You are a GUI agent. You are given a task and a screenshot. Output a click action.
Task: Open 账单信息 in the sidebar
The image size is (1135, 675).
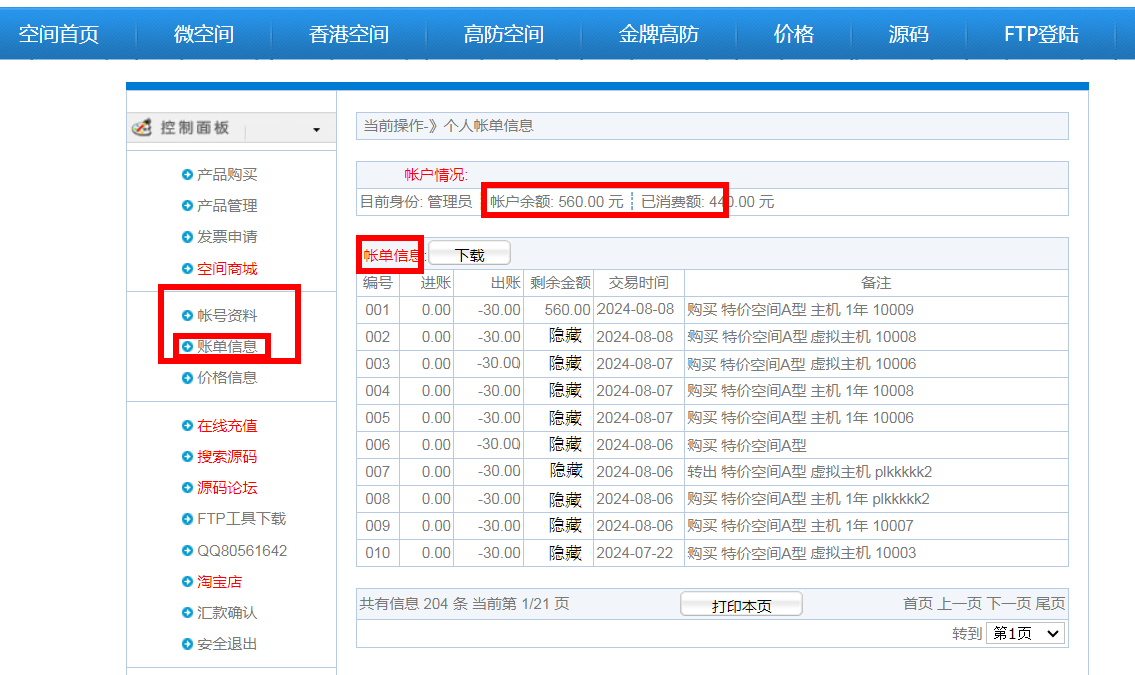point(227,347)
